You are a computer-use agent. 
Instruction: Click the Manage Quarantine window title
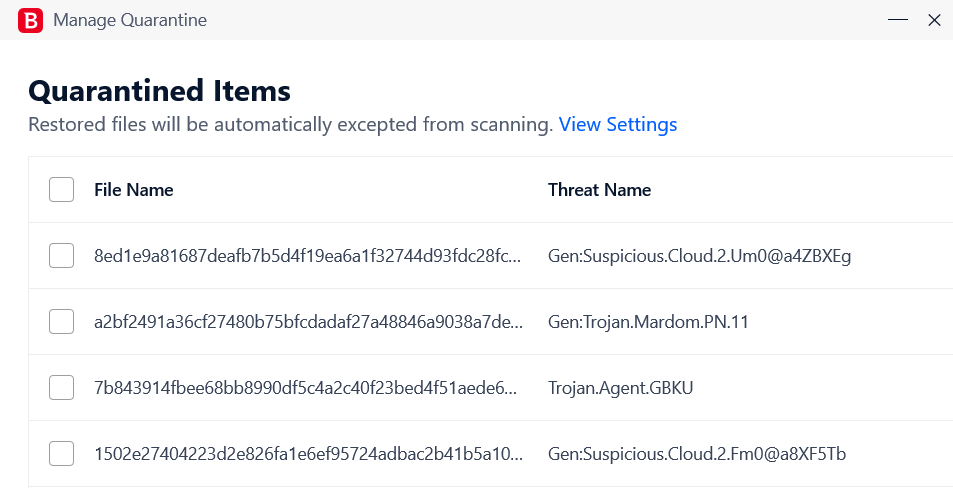tap(130, 20)
